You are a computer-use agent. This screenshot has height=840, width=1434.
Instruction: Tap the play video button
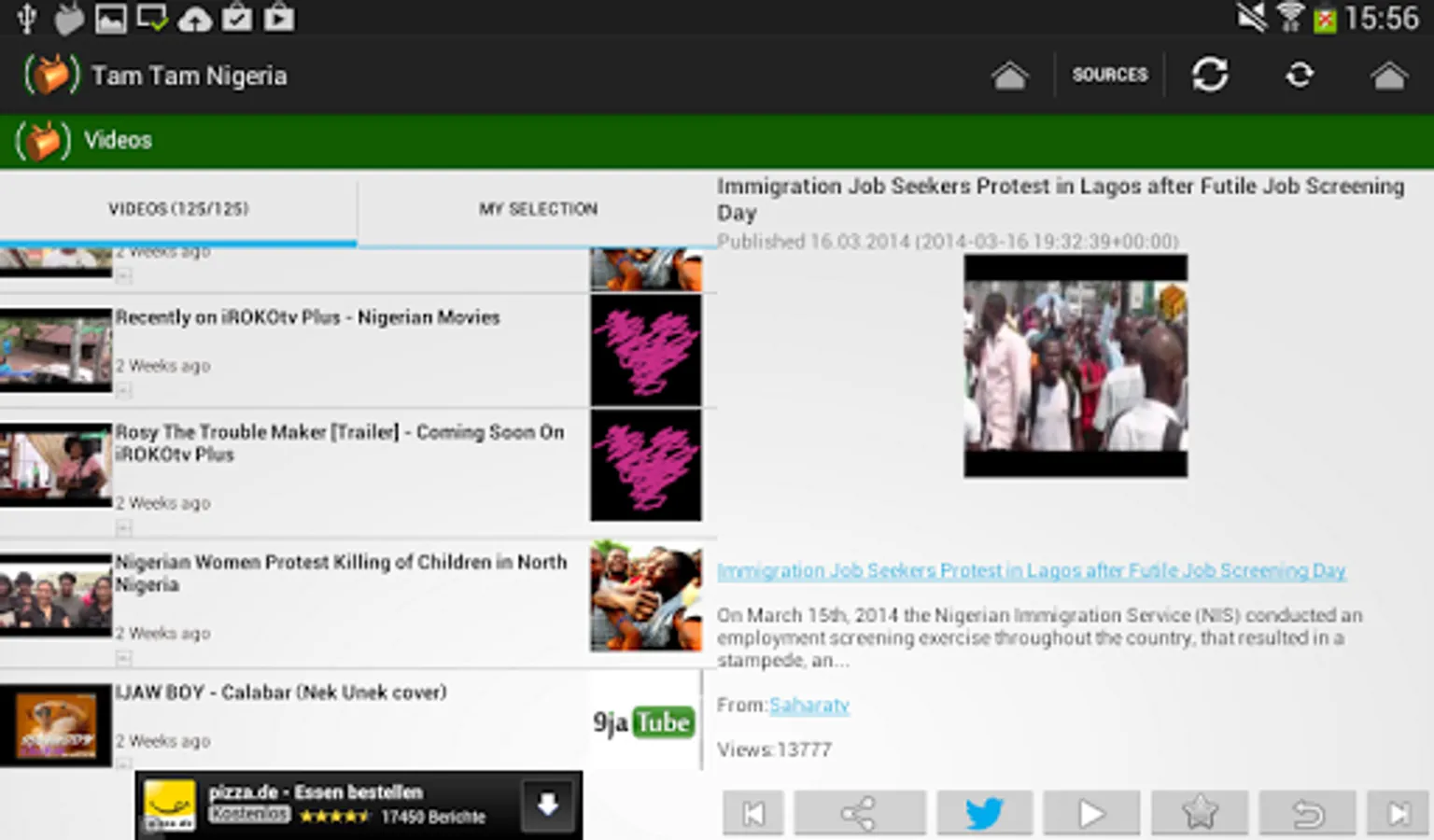tap(1091, 813)
